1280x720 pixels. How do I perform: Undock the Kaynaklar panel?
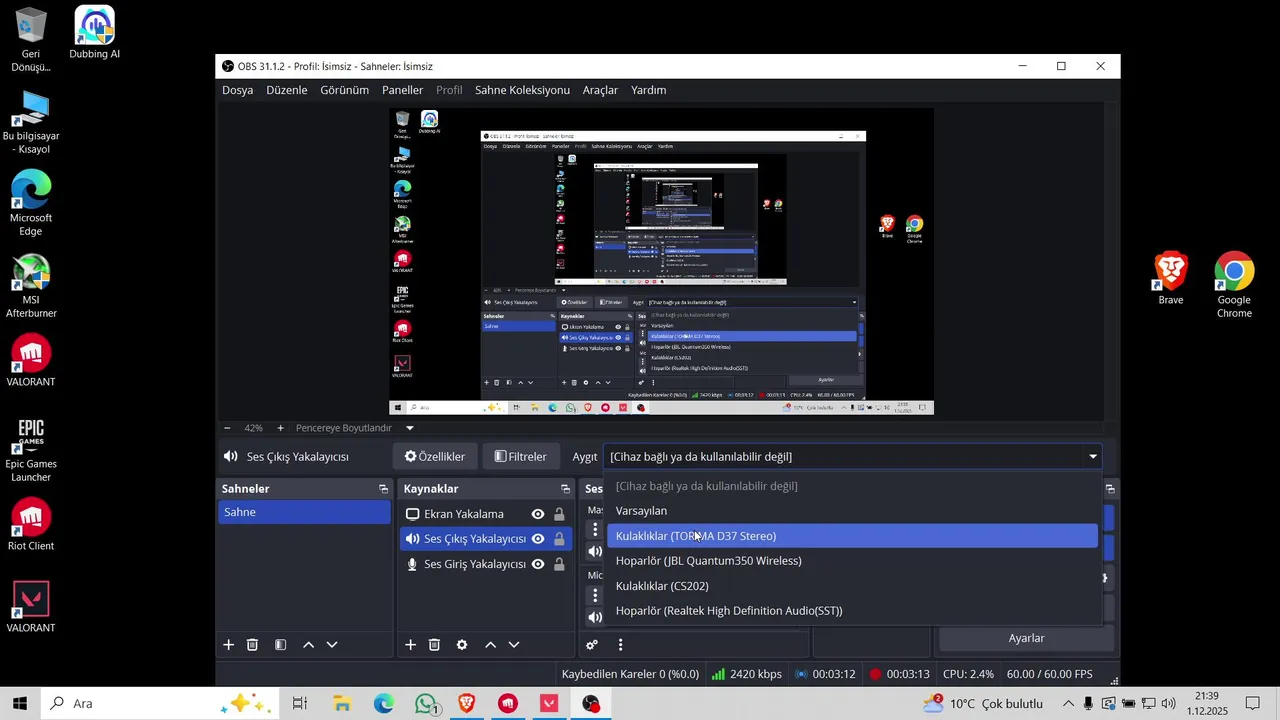565,489
